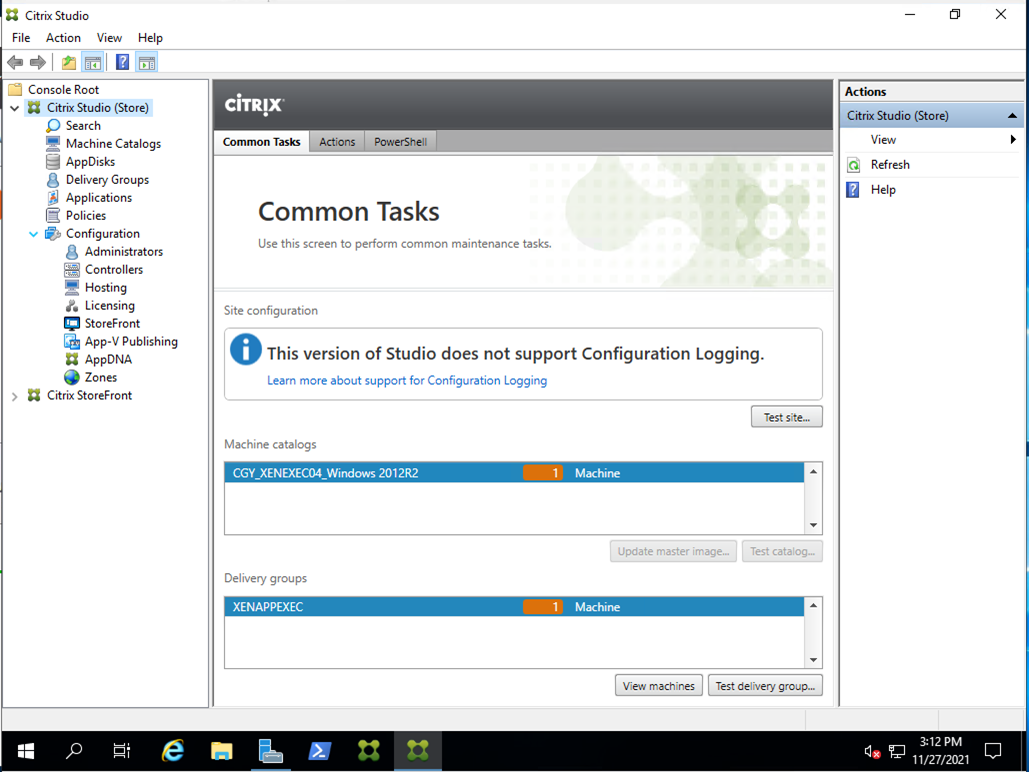
Task: Switch to the PowerShell tab
Action: pos(400,142)
